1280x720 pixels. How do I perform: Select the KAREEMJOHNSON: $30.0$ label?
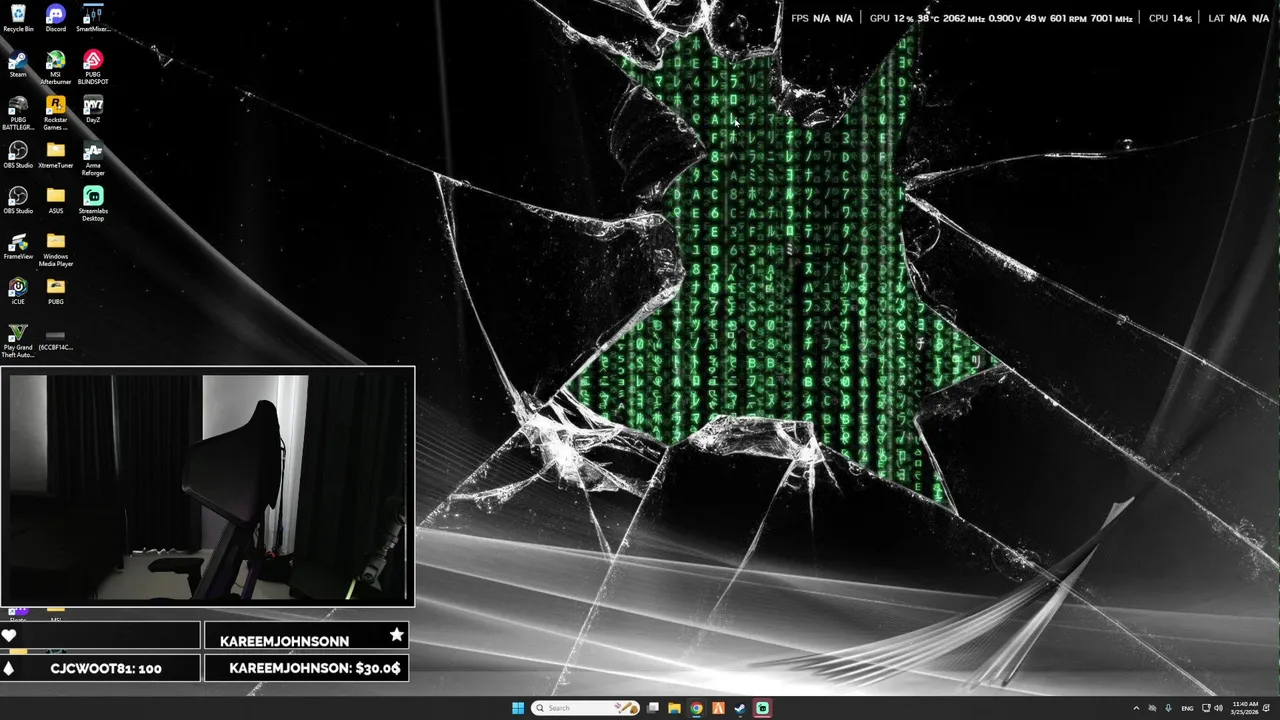point(315,668)
